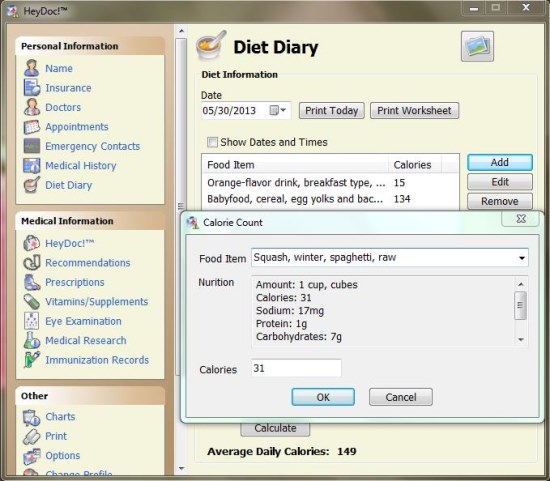550x481 pixels.
Task: Click the Sodium: 17mg line
Action: click(x=290, y=311)
